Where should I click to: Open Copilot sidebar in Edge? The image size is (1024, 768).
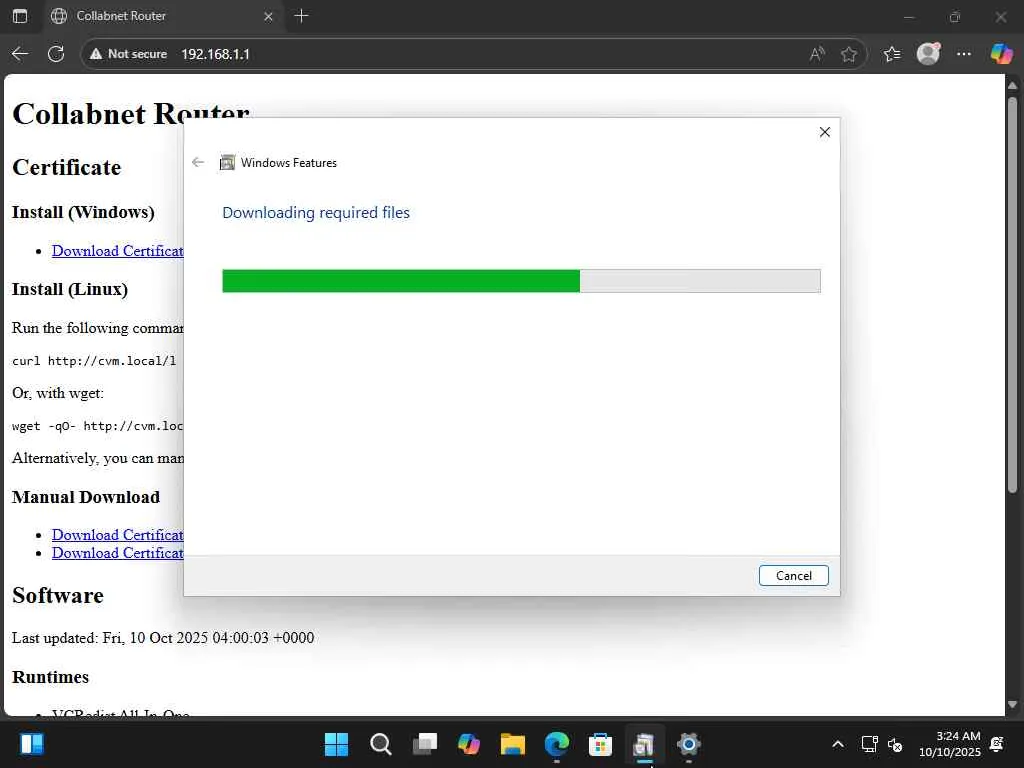point(1001,54)
